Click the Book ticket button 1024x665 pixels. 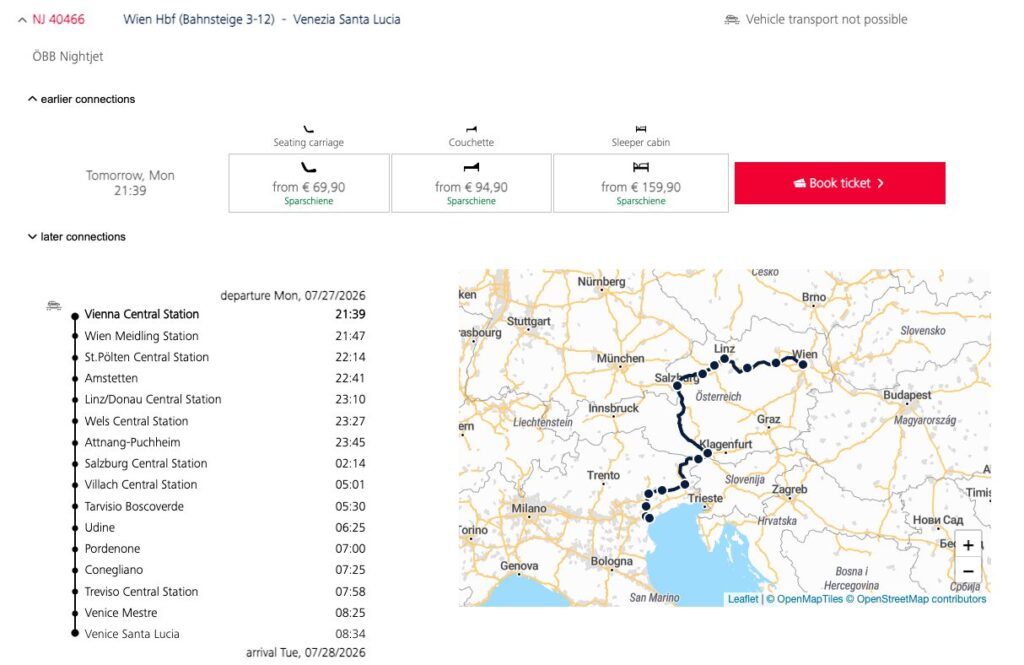(840, 183)
